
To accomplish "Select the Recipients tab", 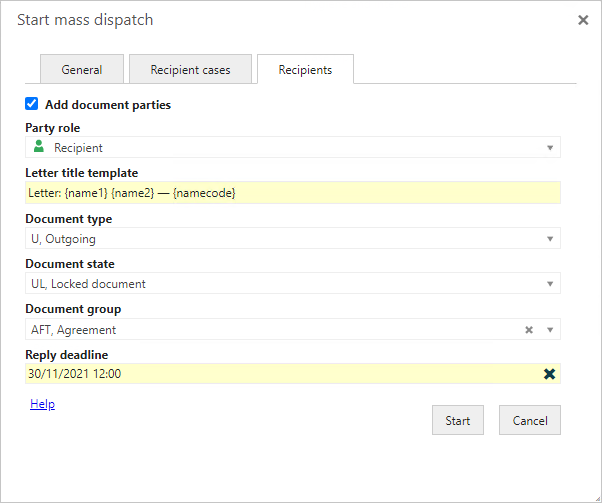I will coord(305,70).
